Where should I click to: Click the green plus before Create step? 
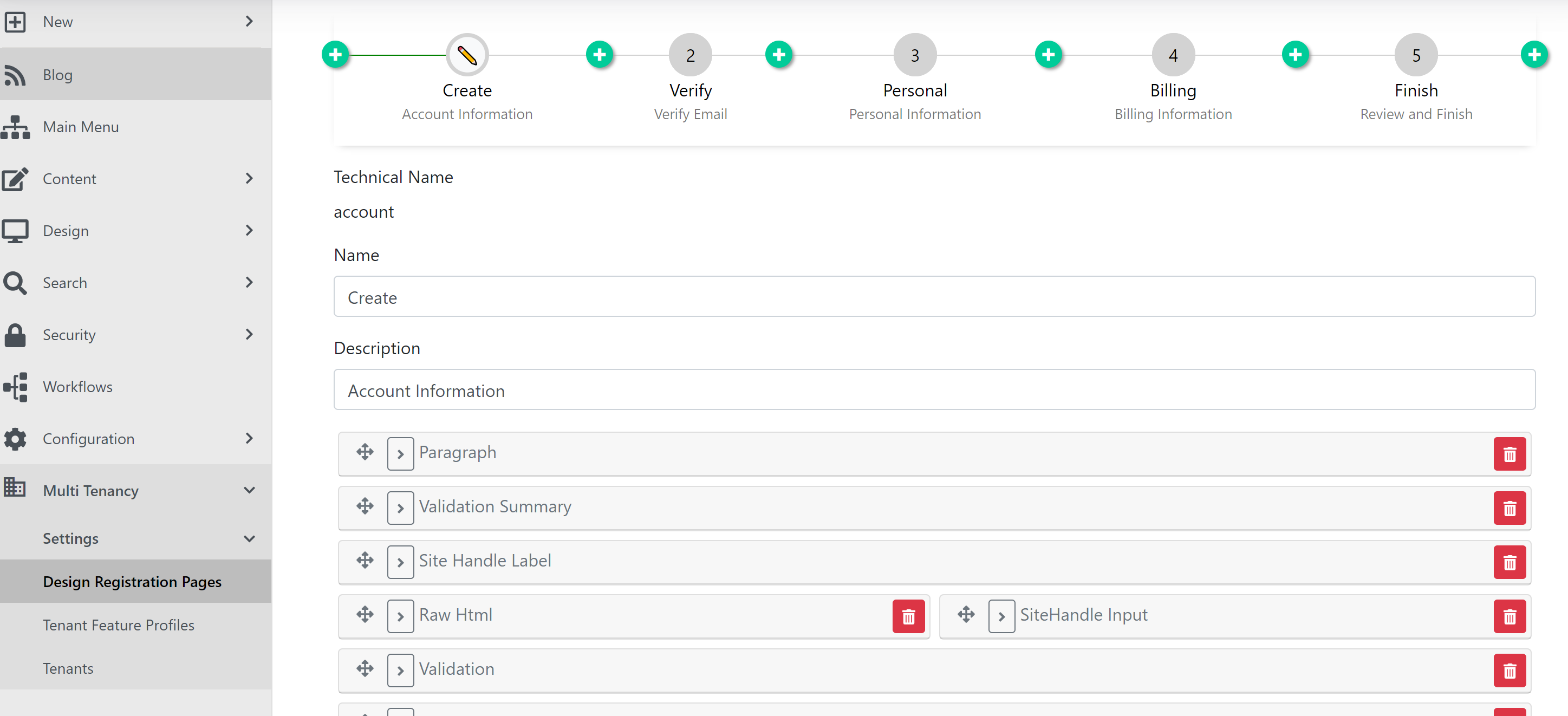[335, 55]
